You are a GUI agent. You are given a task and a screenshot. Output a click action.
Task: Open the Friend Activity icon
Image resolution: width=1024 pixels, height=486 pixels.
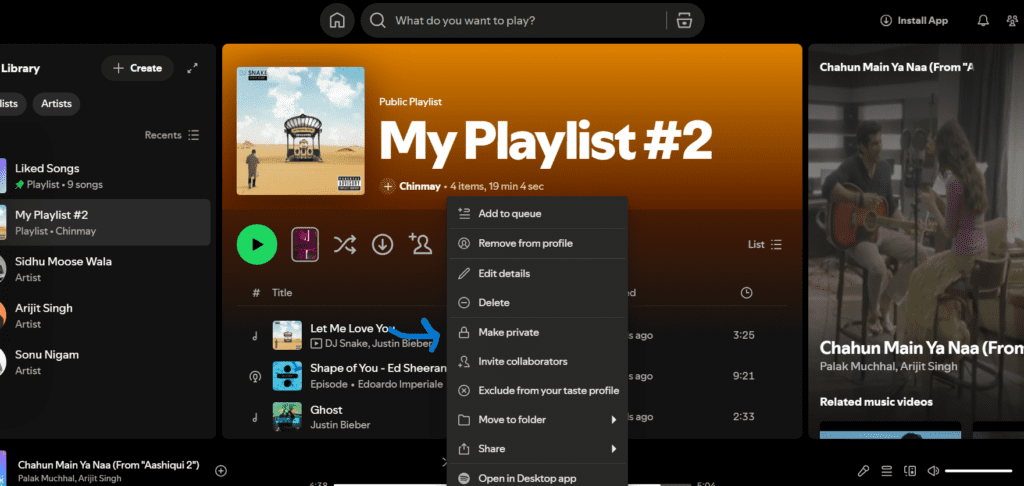[1013, 21]
